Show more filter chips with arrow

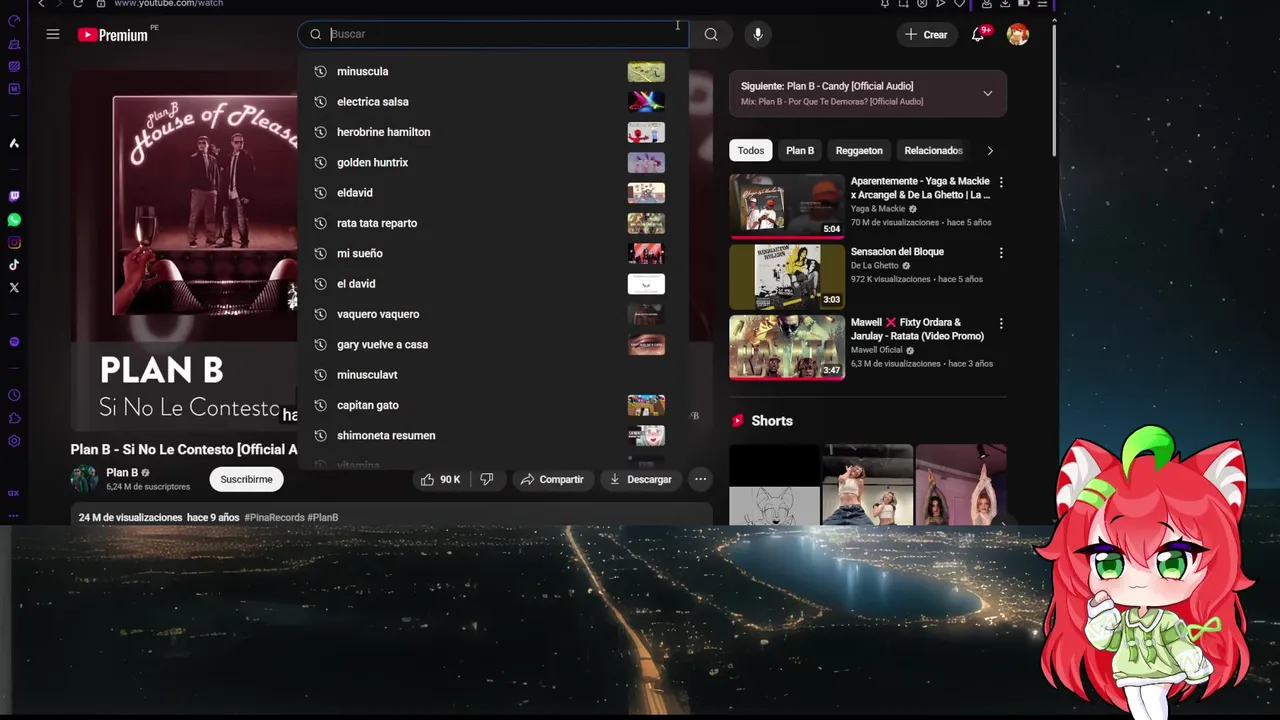(x=990, y=151)
